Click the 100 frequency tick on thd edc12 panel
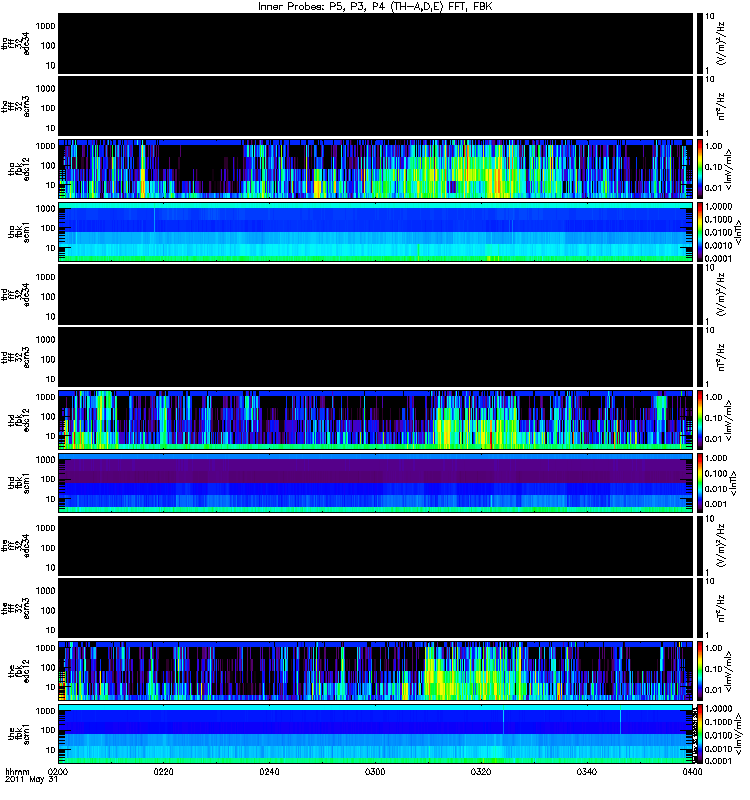This screenshot has width=750, height=800. 48,417
